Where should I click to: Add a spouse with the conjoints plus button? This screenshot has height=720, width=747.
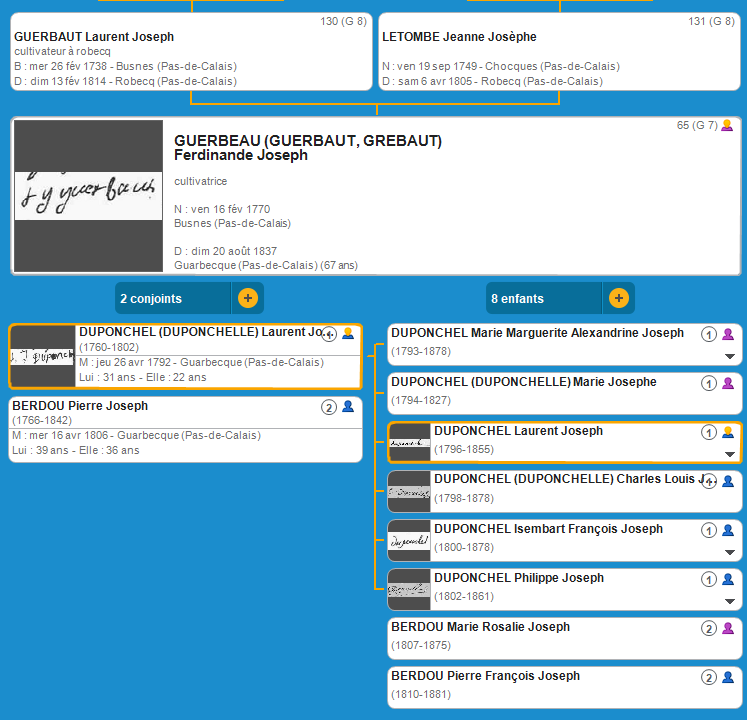pyautogui.click(x=248, y=298)
